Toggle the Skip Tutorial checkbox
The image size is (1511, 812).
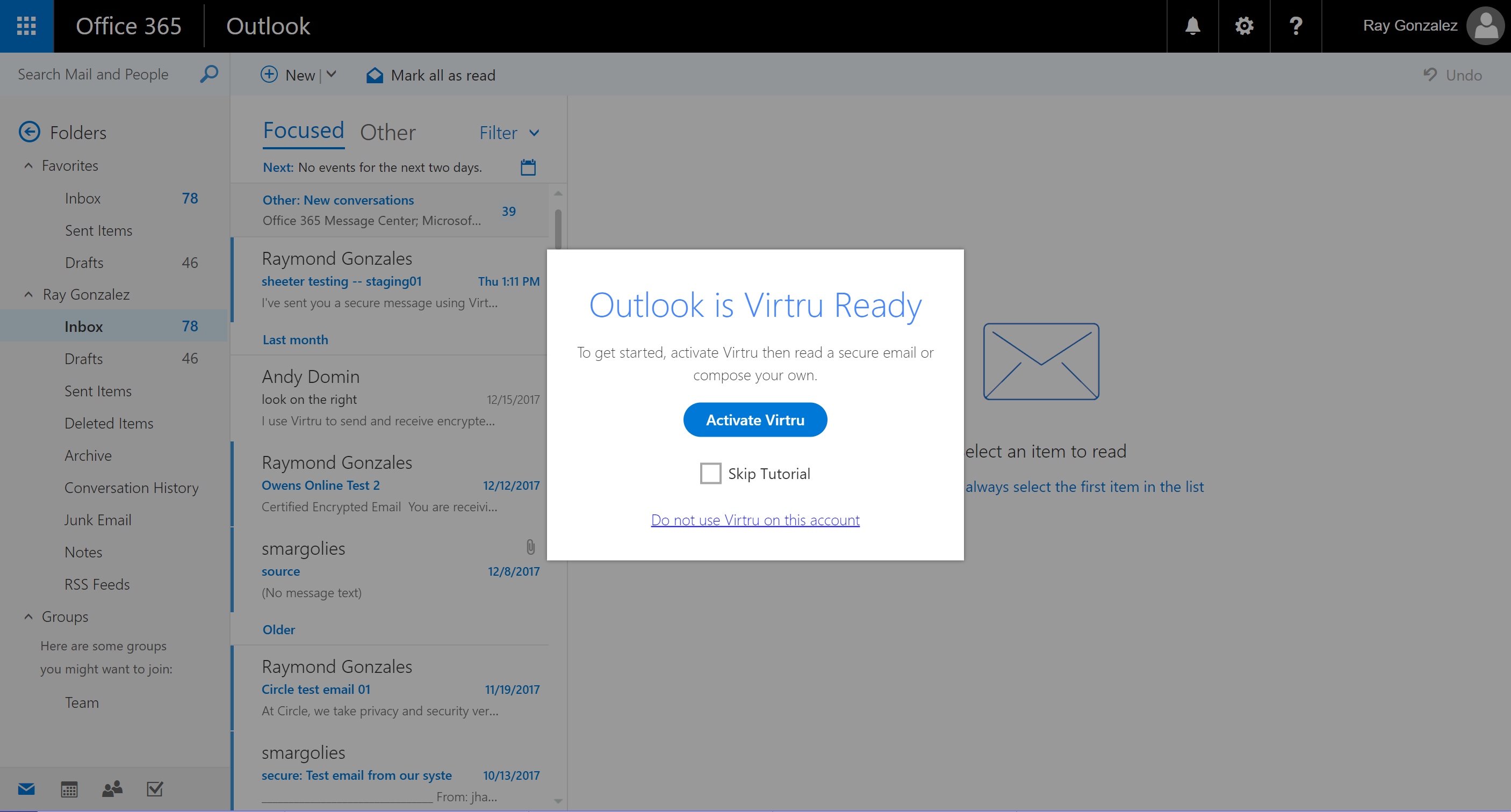click(710, 473)
